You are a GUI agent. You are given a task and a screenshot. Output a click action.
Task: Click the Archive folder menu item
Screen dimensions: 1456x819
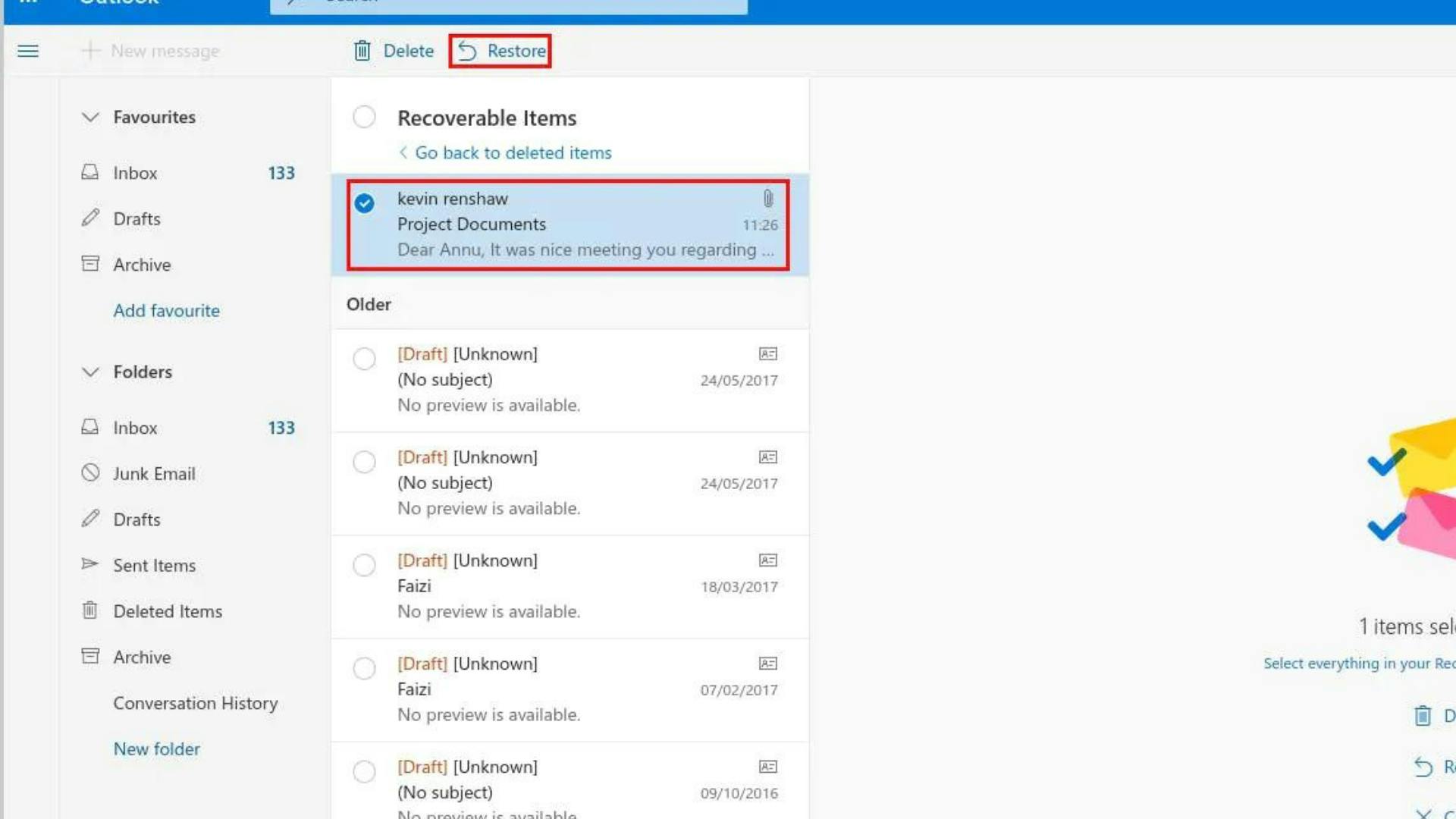coord(141,656)
